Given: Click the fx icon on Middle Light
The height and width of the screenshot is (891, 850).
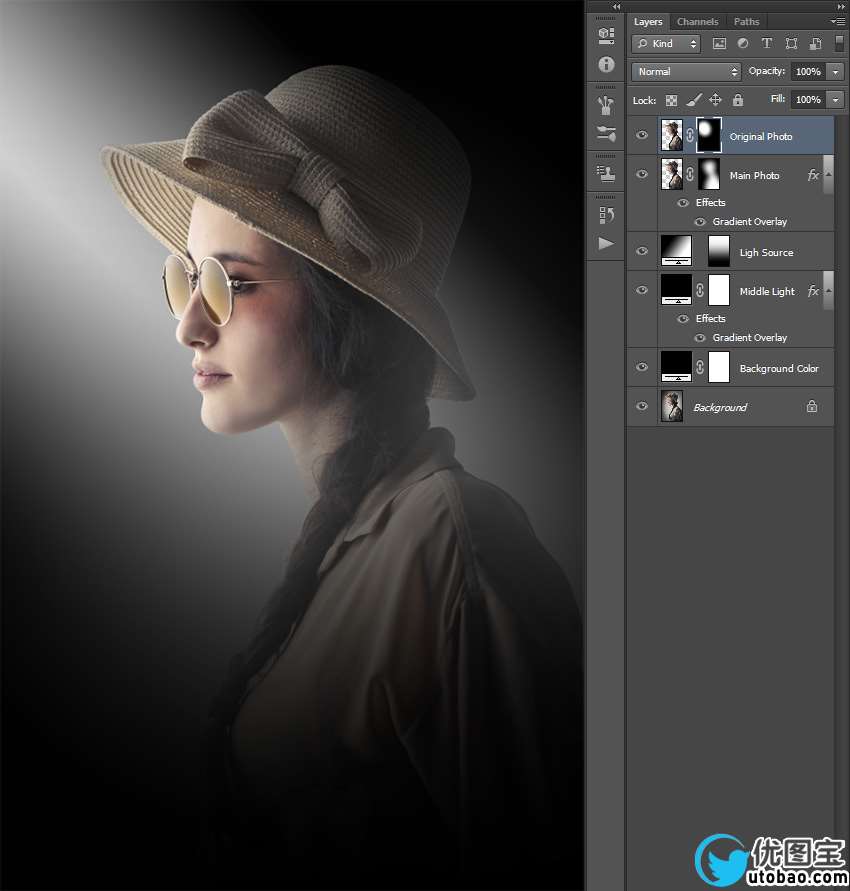Looking at the screenshot, I should 813,292.
